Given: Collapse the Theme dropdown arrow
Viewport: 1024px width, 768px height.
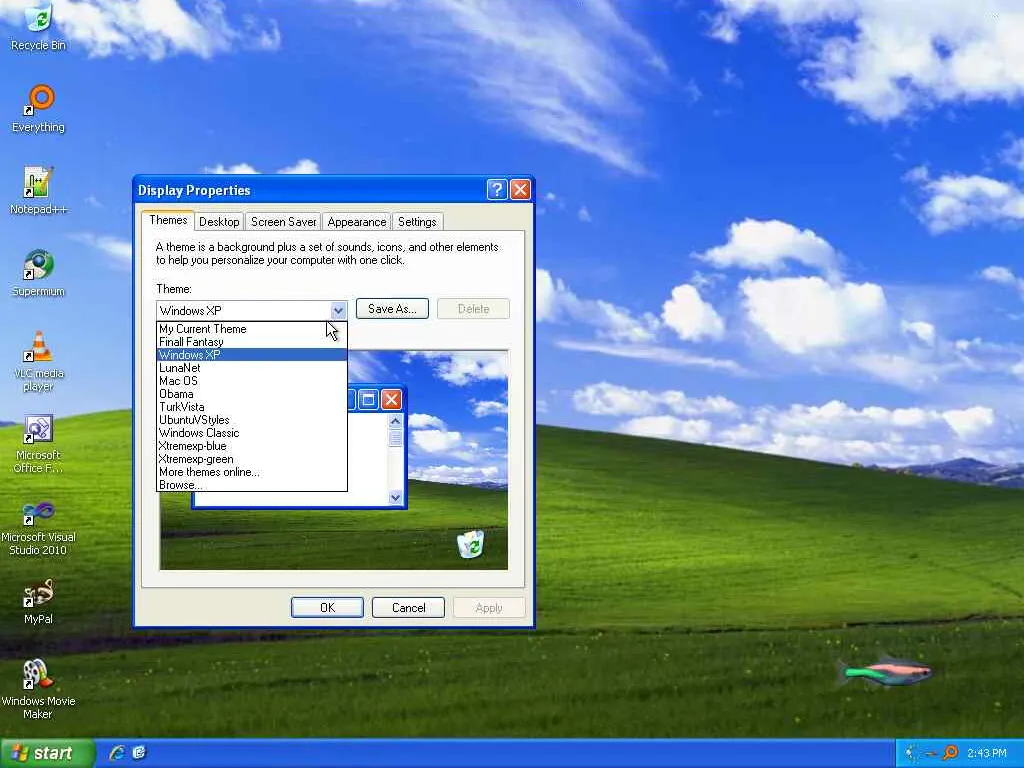Looking at the screenshot, I should click(338, 310).
